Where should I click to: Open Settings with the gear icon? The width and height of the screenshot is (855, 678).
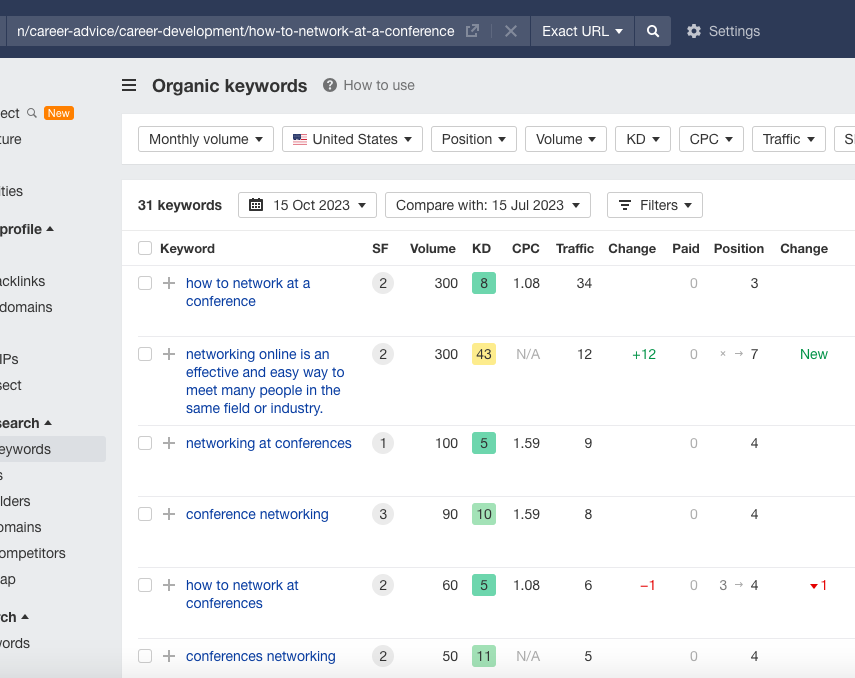(694, 31)
